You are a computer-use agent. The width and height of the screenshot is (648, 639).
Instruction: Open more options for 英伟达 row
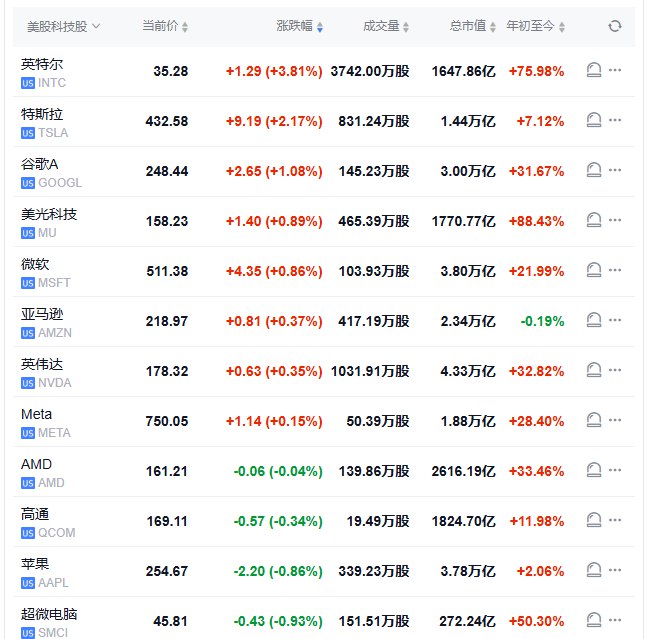coord(615,370)
